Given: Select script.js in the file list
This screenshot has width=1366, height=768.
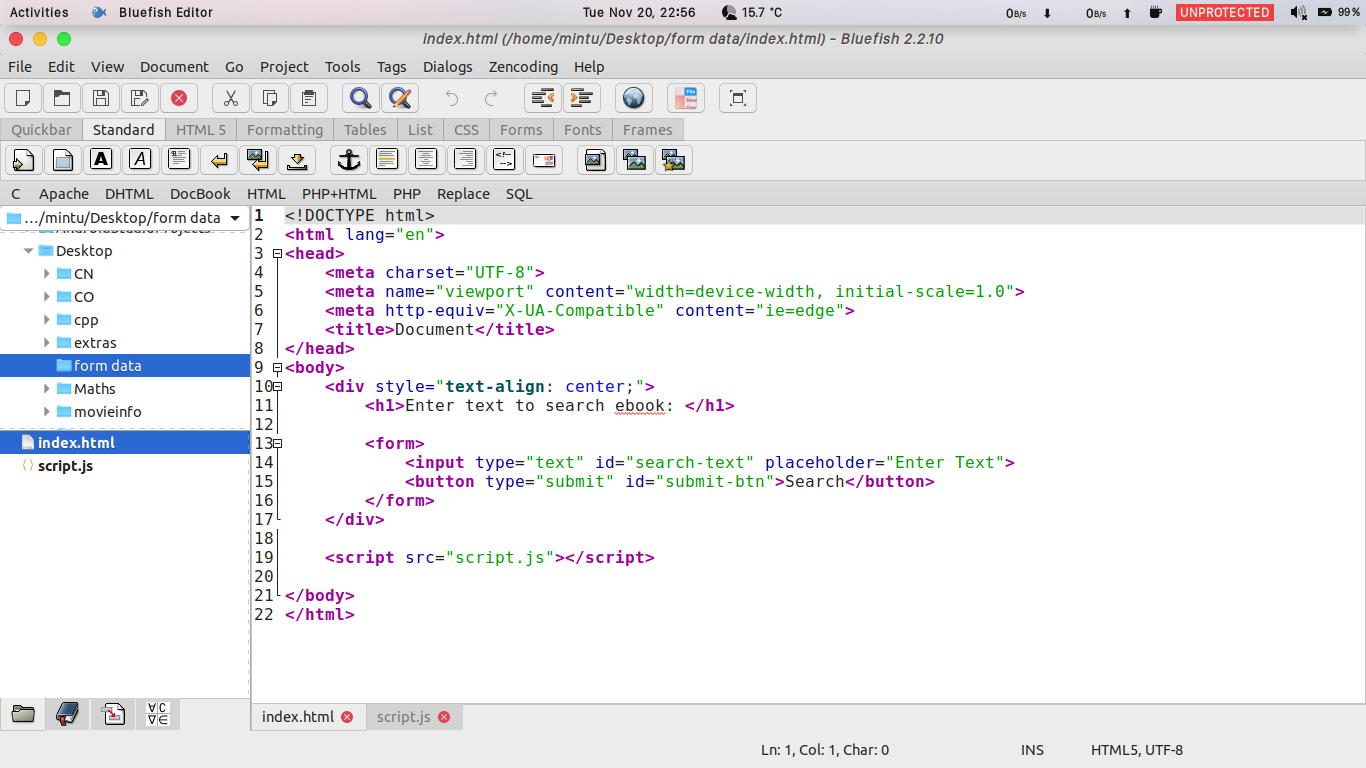Looking at the screenshot, I should (x=125, y=466).
